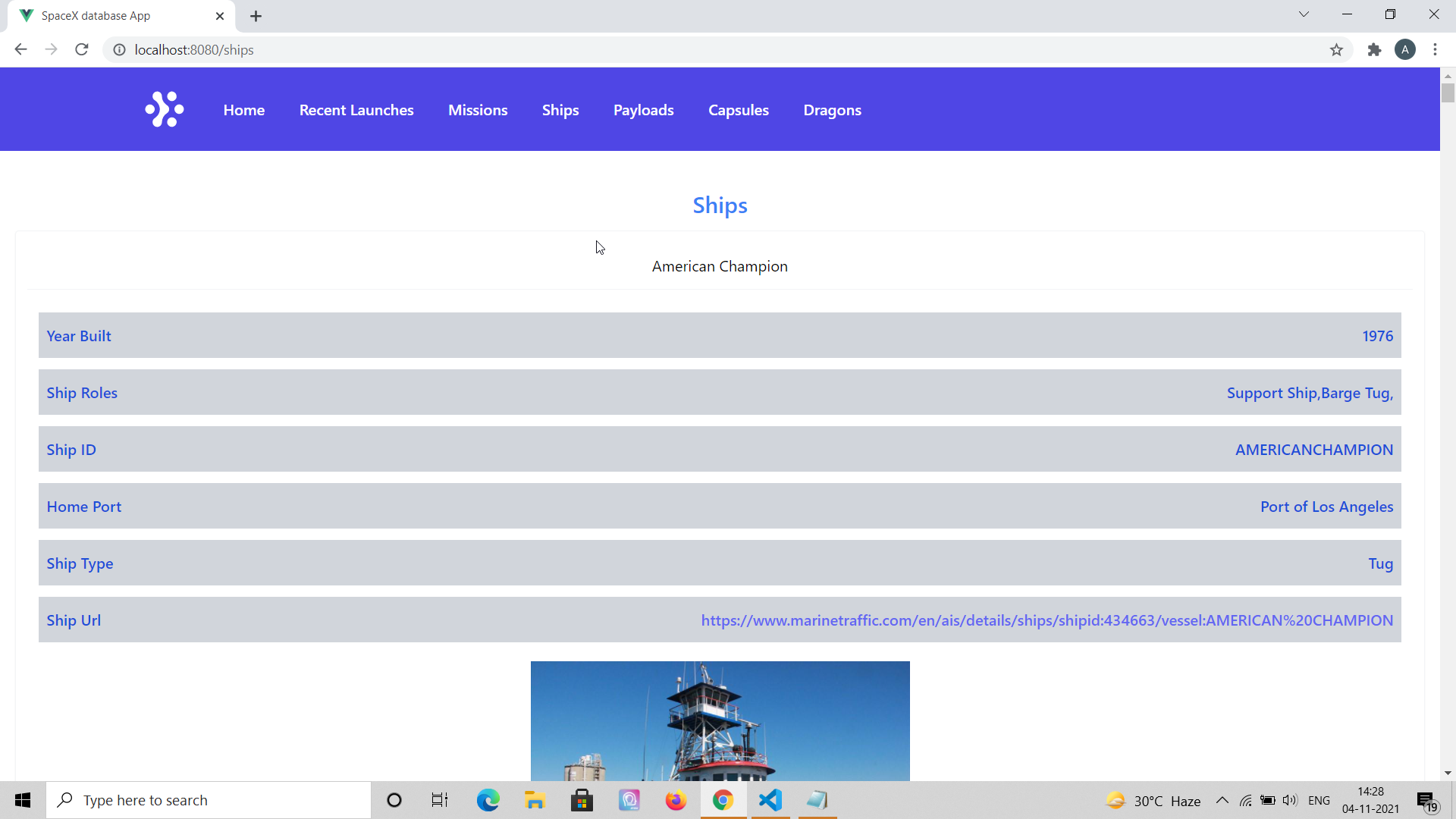Launch Firefox from the taskbar
The image size is (1456, 819).
(676, 800)
